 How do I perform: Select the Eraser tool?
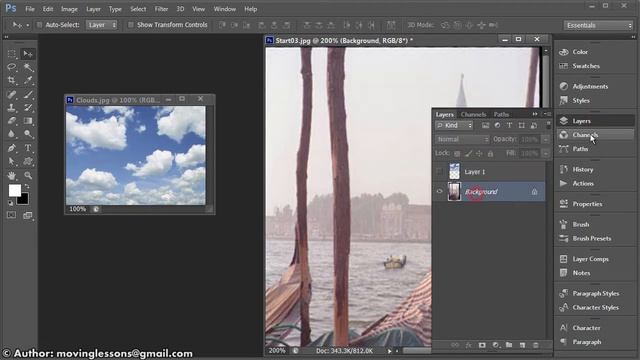pyautogui.click(x=11, y=121)
